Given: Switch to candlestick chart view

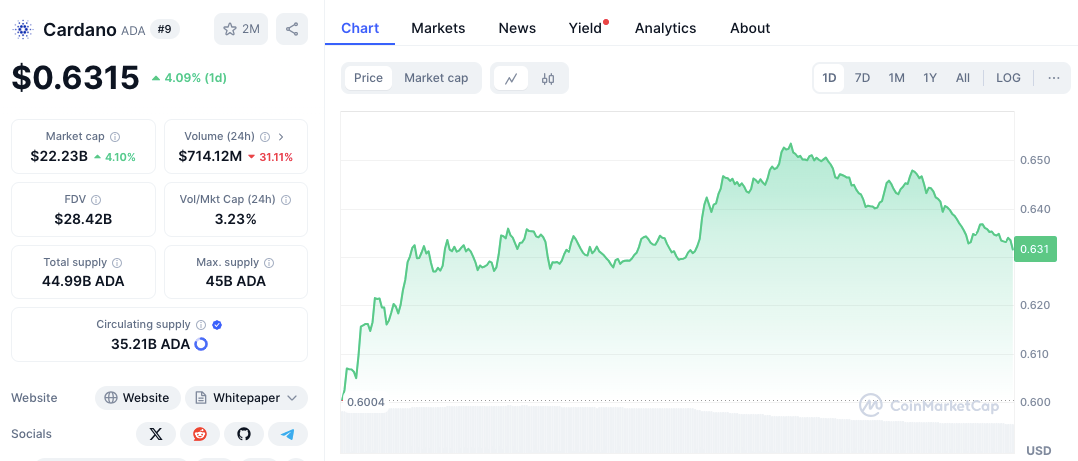Looking at the screenshot, I should (x=548, y=78).
